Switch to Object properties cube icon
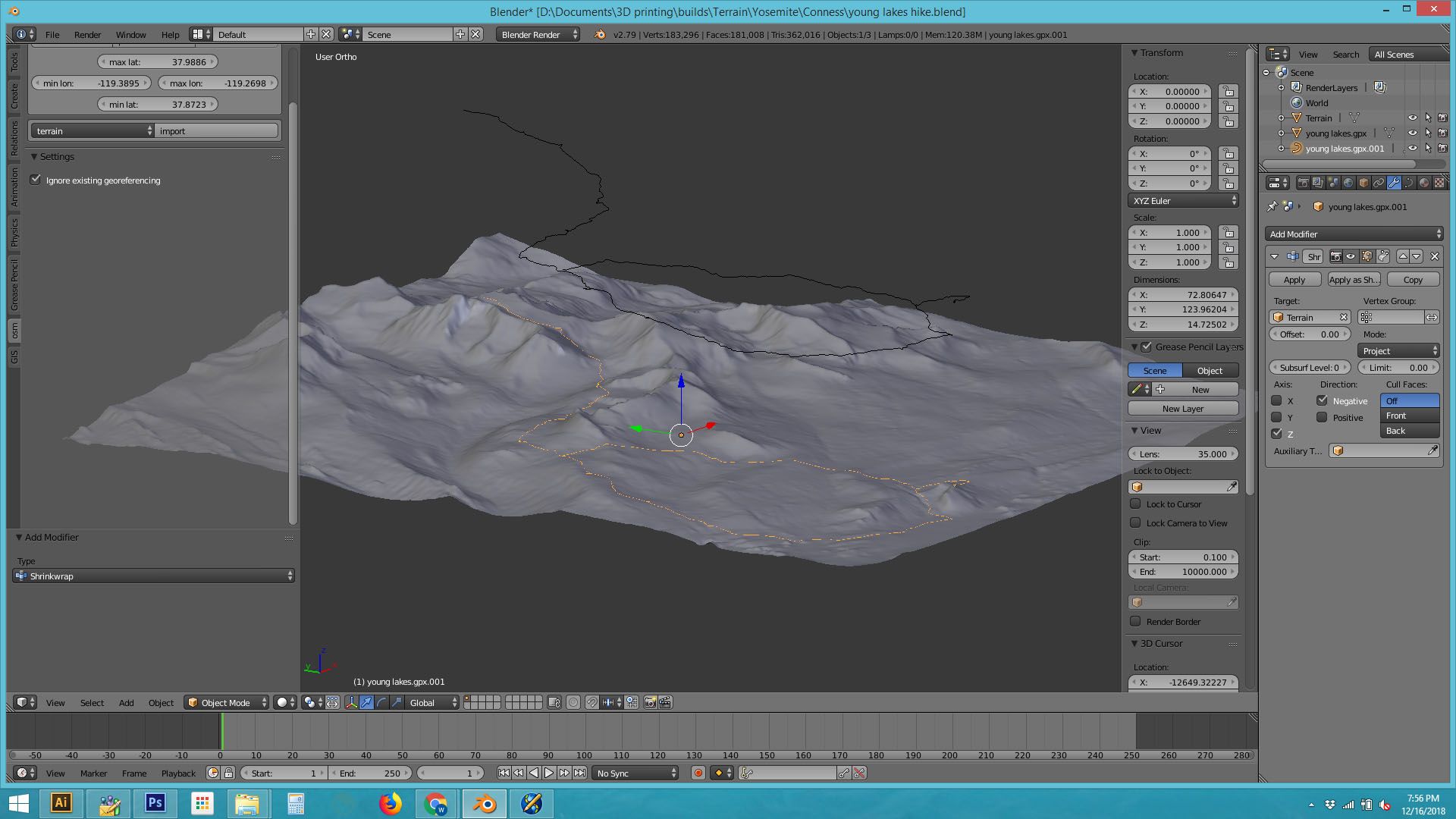Screen dimensions: 1456x819 click(1362, 183)
